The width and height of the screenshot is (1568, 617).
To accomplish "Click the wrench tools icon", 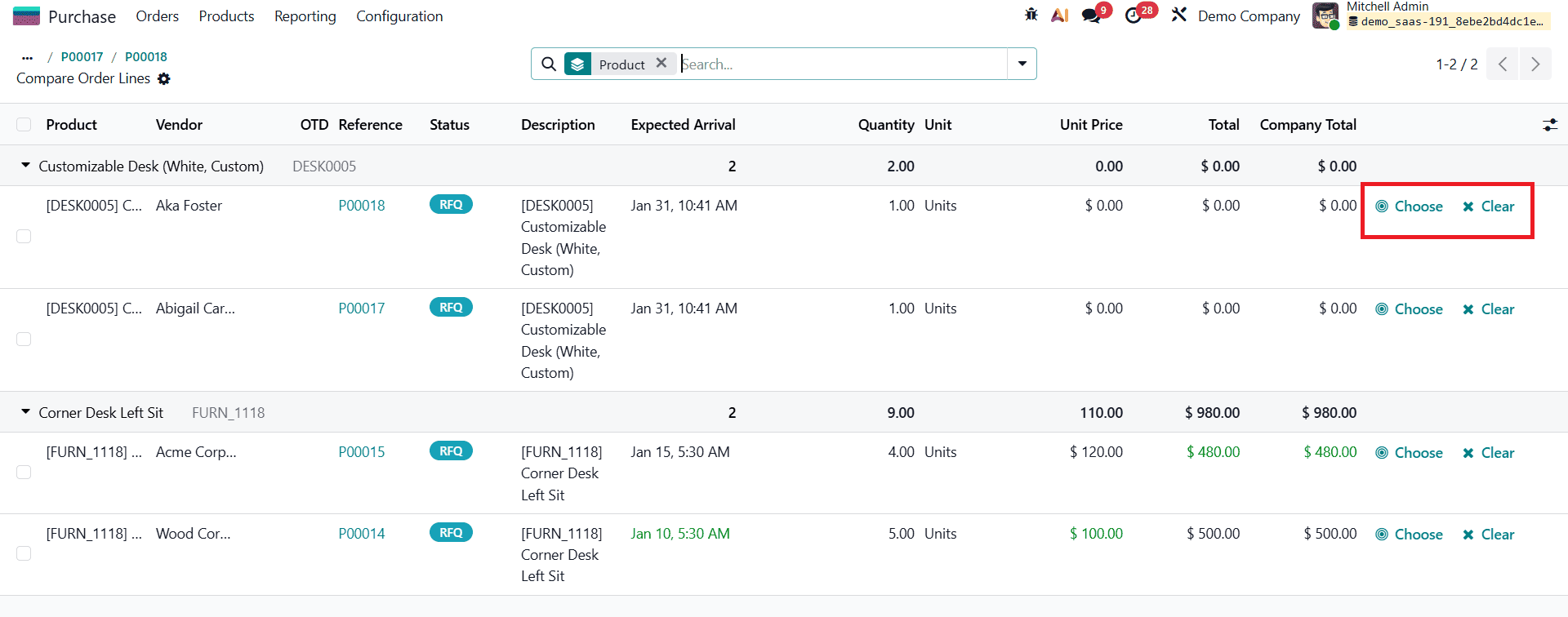I will [1178, 15].
